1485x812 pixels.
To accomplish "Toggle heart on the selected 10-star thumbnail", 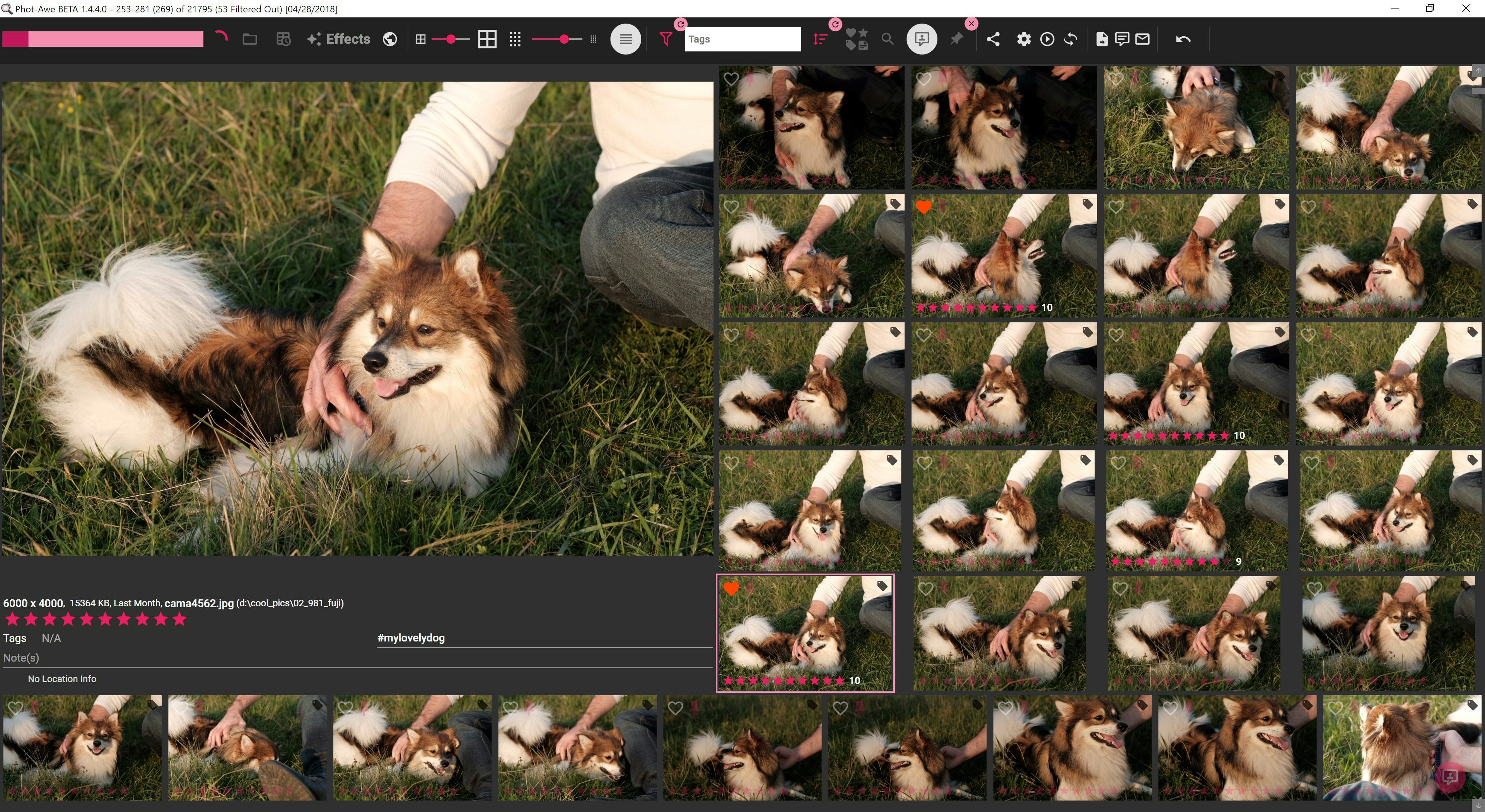I will coord(731,589).
